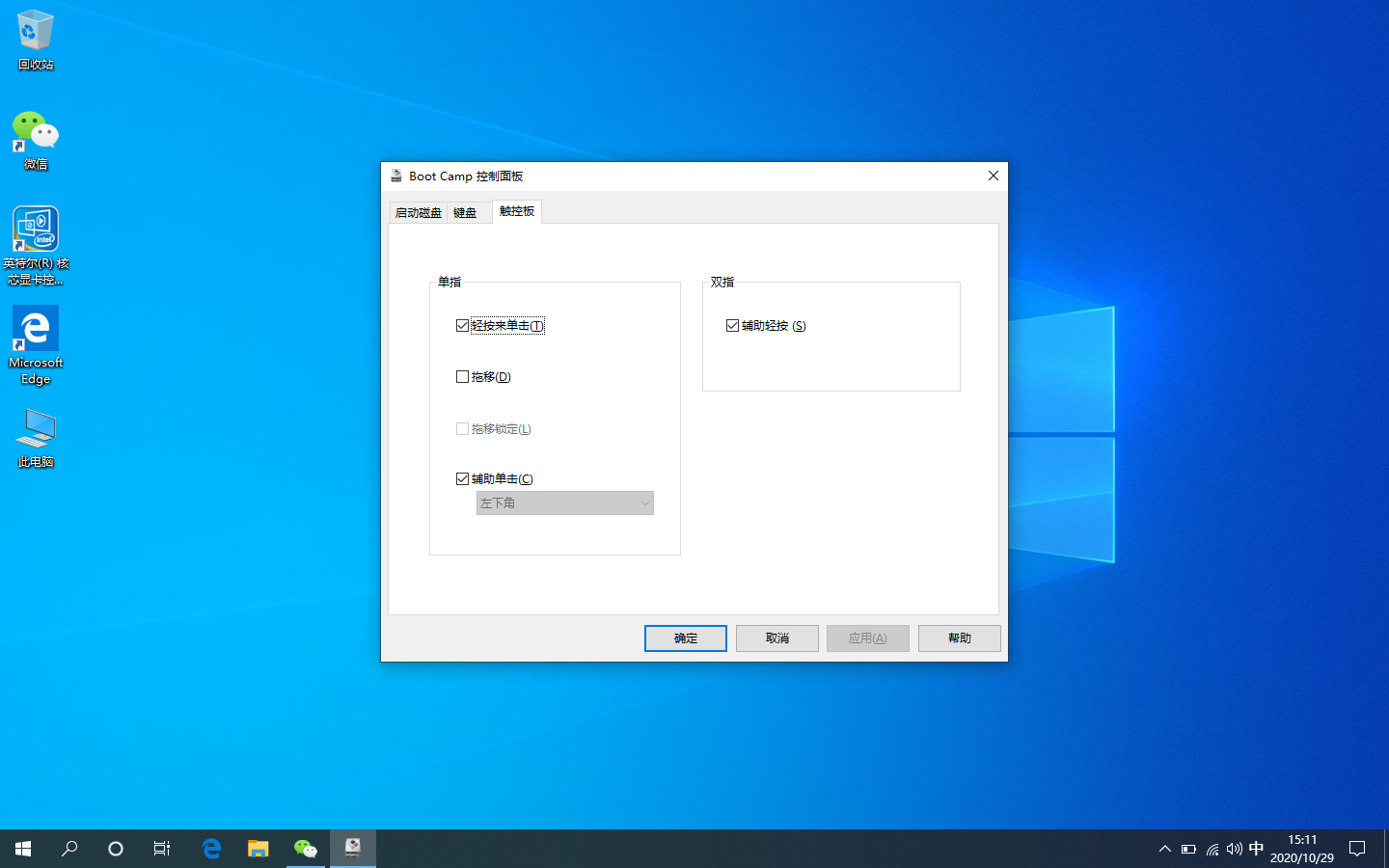Open WeChat from the desktop

tap(35, 130)
